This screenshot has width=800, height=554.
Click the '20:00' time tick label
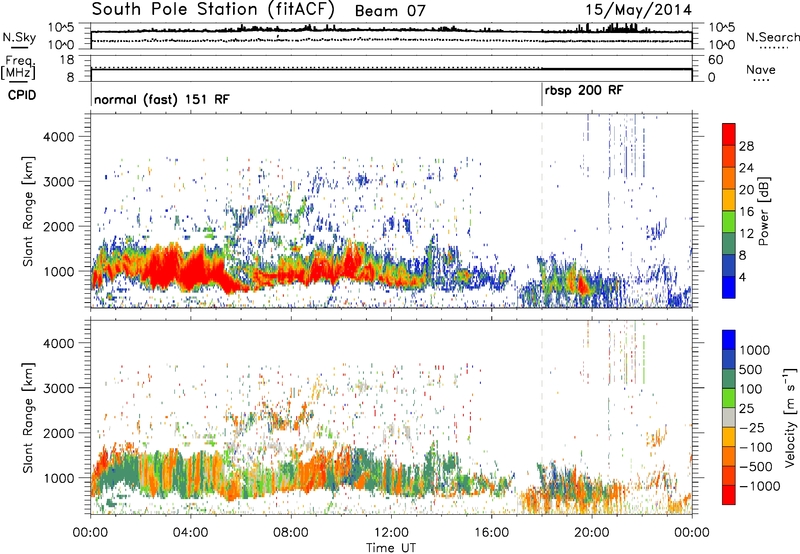pos(591,533)
